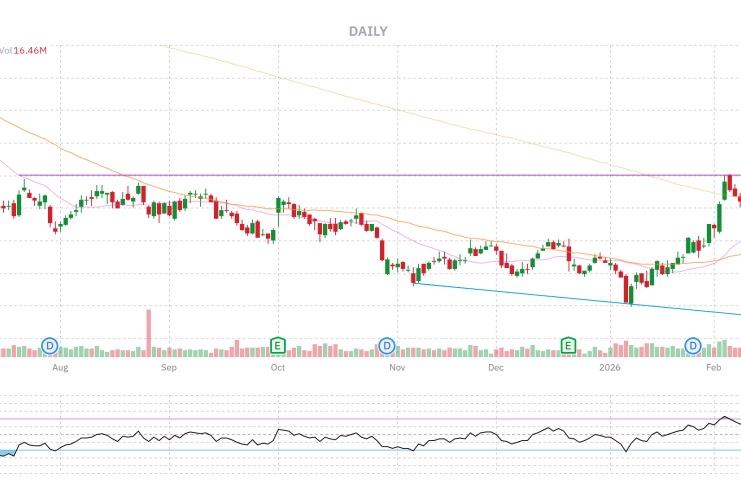Click the Sep label on the time axis
Screen dimensions: 741x486
tap(169, 368)
